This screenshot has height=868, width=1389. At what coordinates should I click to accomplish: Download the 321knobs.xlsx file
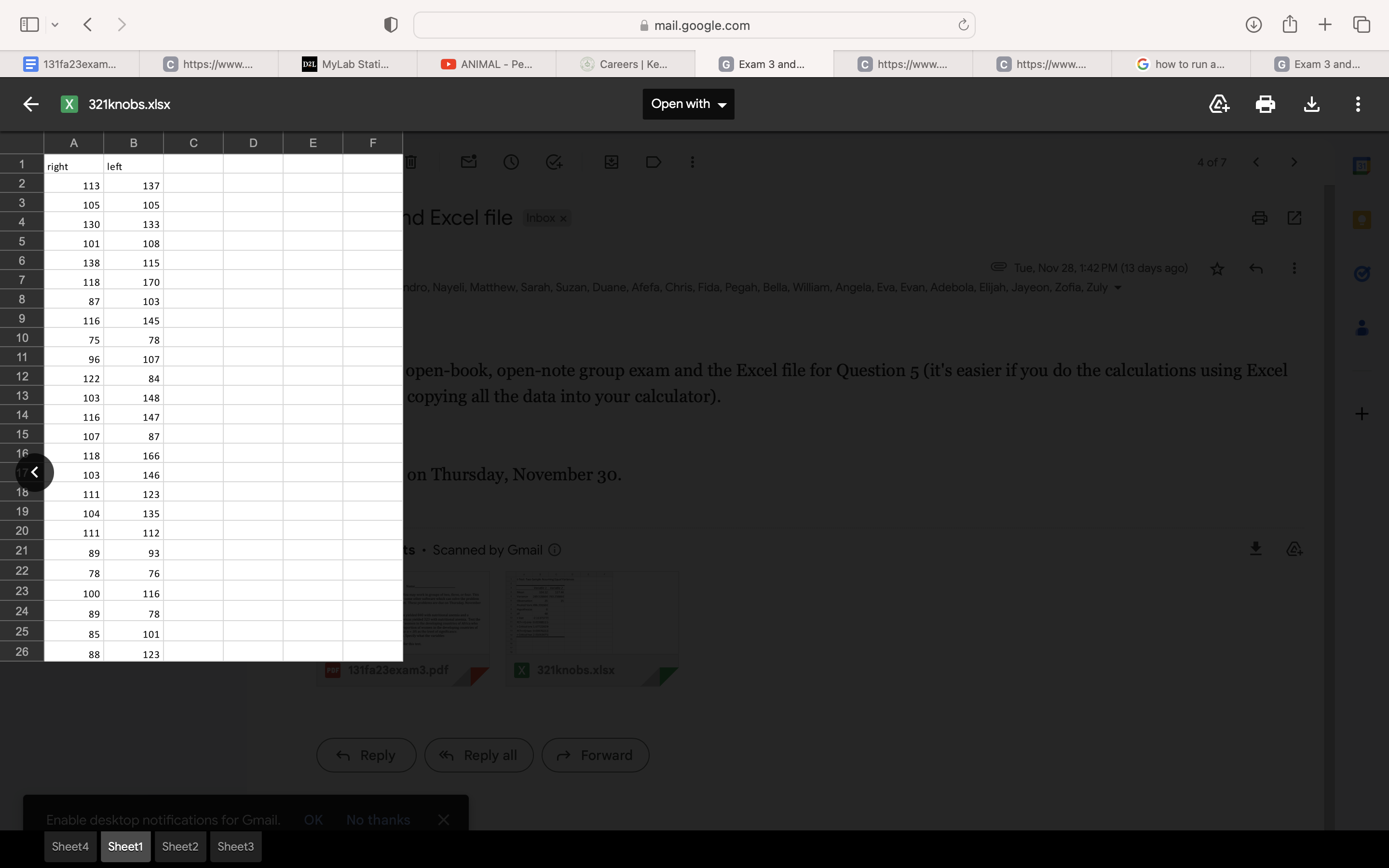pos(1311,104)
